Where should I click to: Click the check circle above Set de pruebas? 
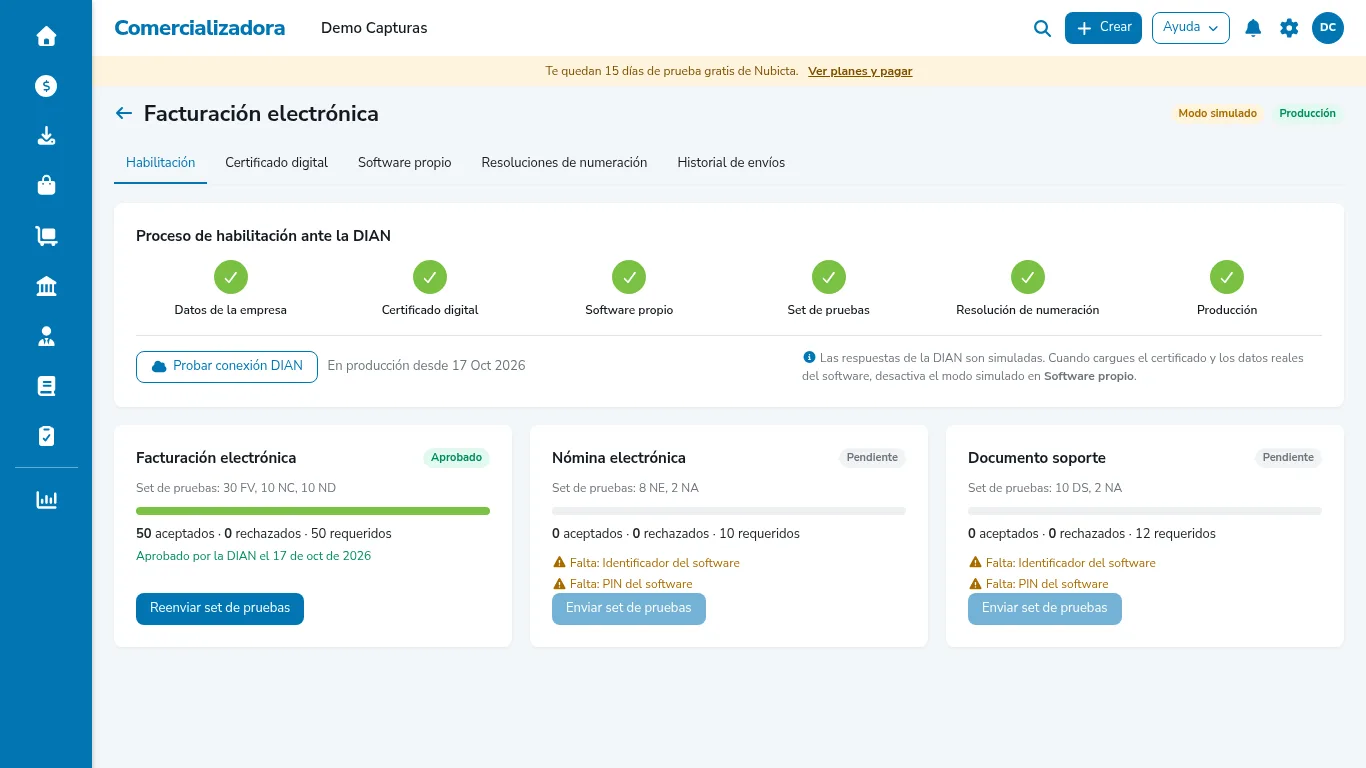[x=829, y=277]
